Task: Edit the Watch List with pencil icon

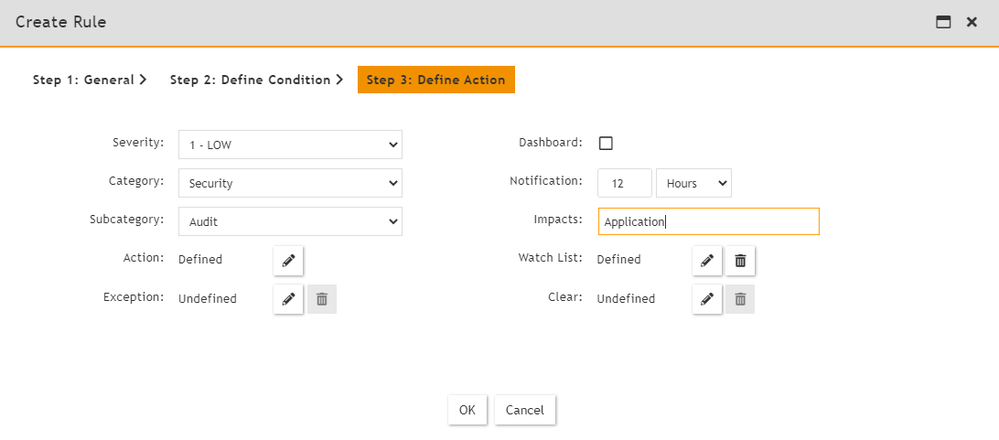Action: click(707, 260)
